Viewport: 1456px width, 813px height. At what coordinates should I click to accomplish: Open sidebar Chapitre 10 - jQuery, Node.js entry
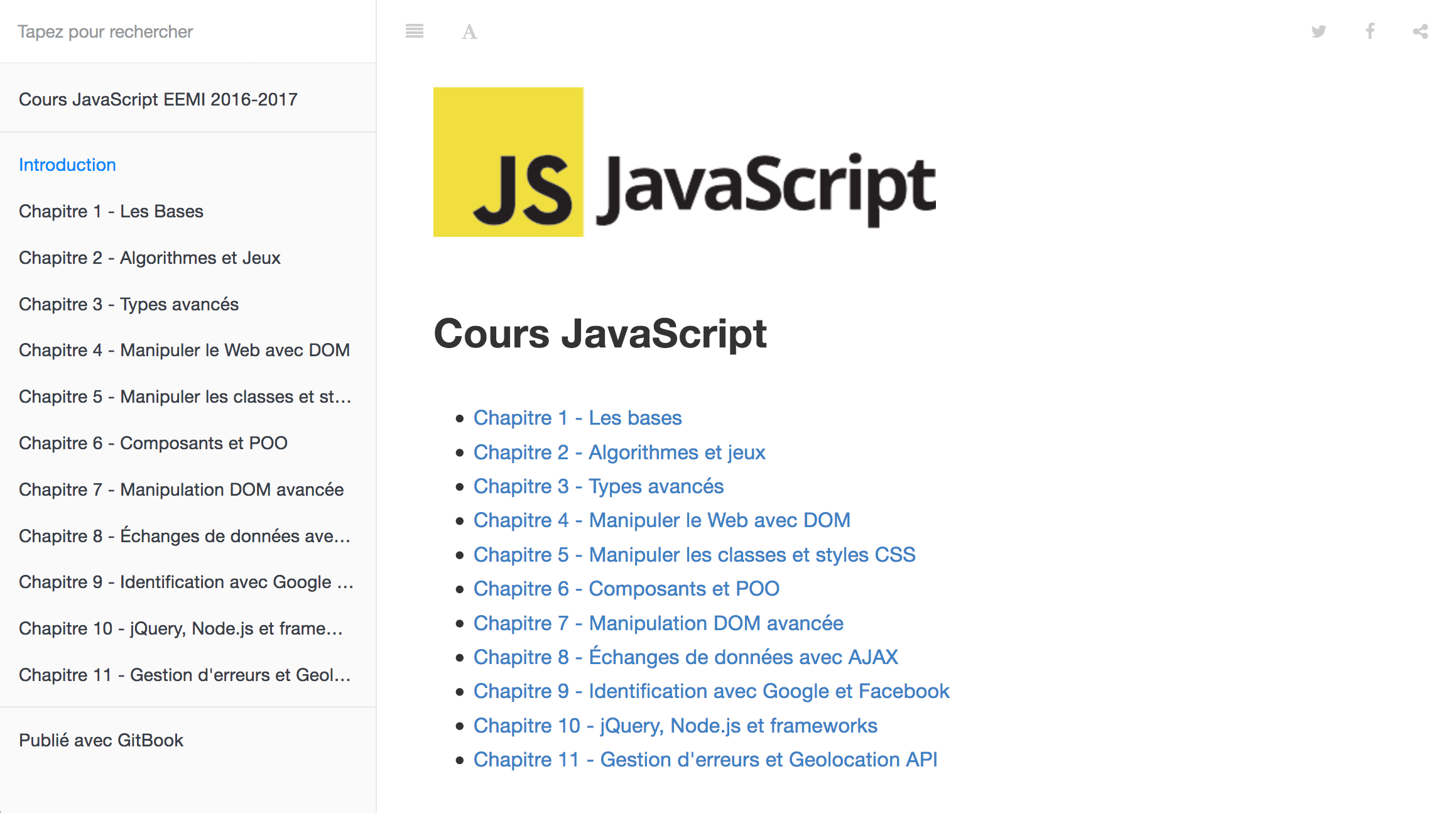[181, 628]
